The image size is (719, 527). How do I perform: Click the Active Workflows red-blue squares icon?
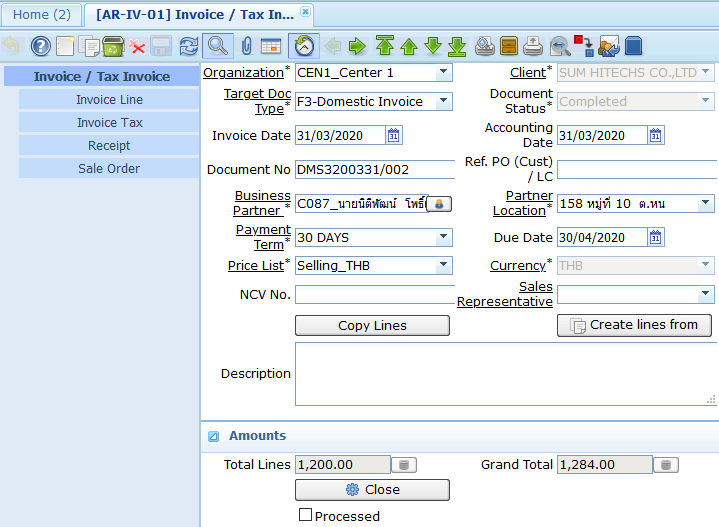584,46
